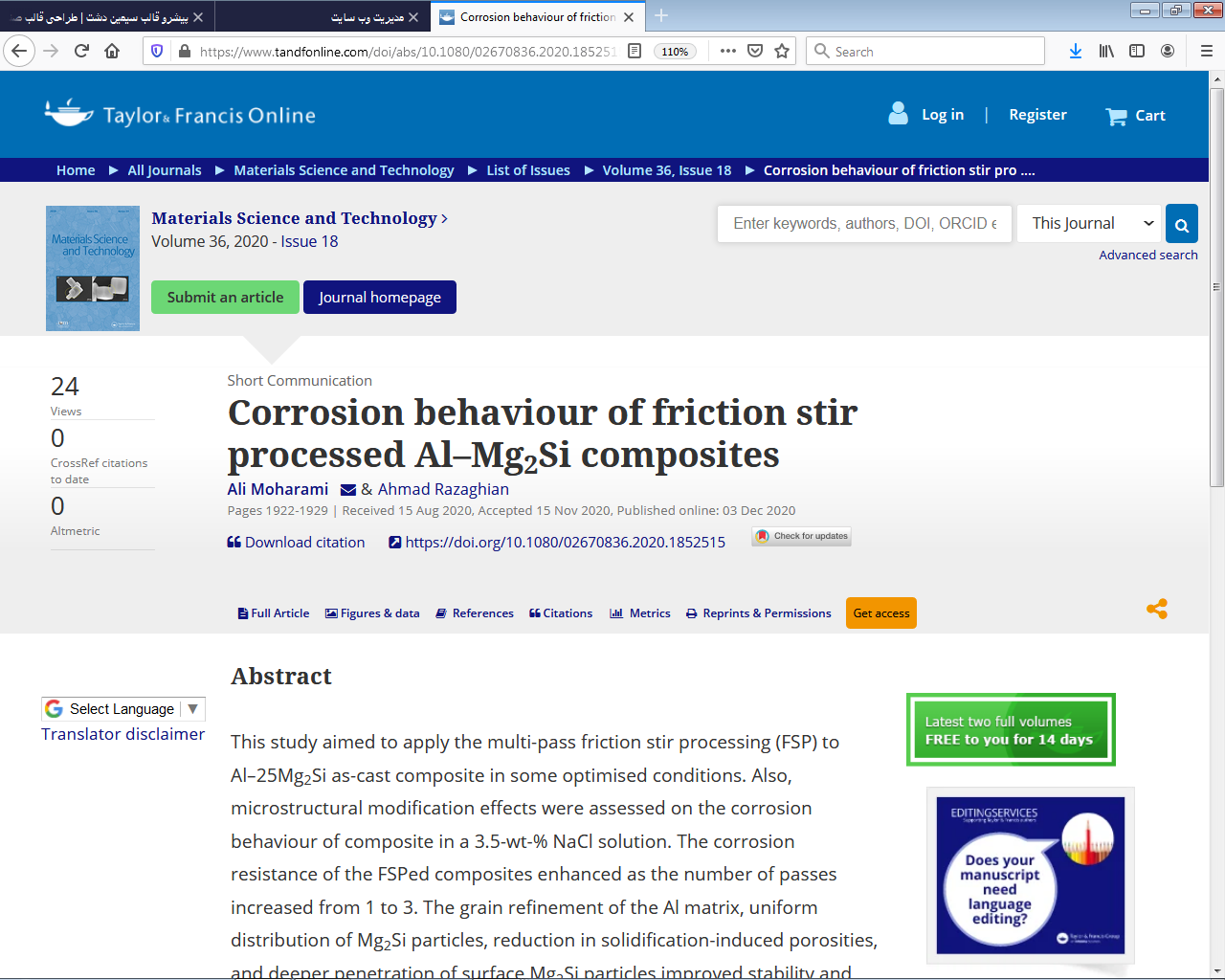
Task: Click the blue magnifier search button
Action: click(x=1182, y=224)
